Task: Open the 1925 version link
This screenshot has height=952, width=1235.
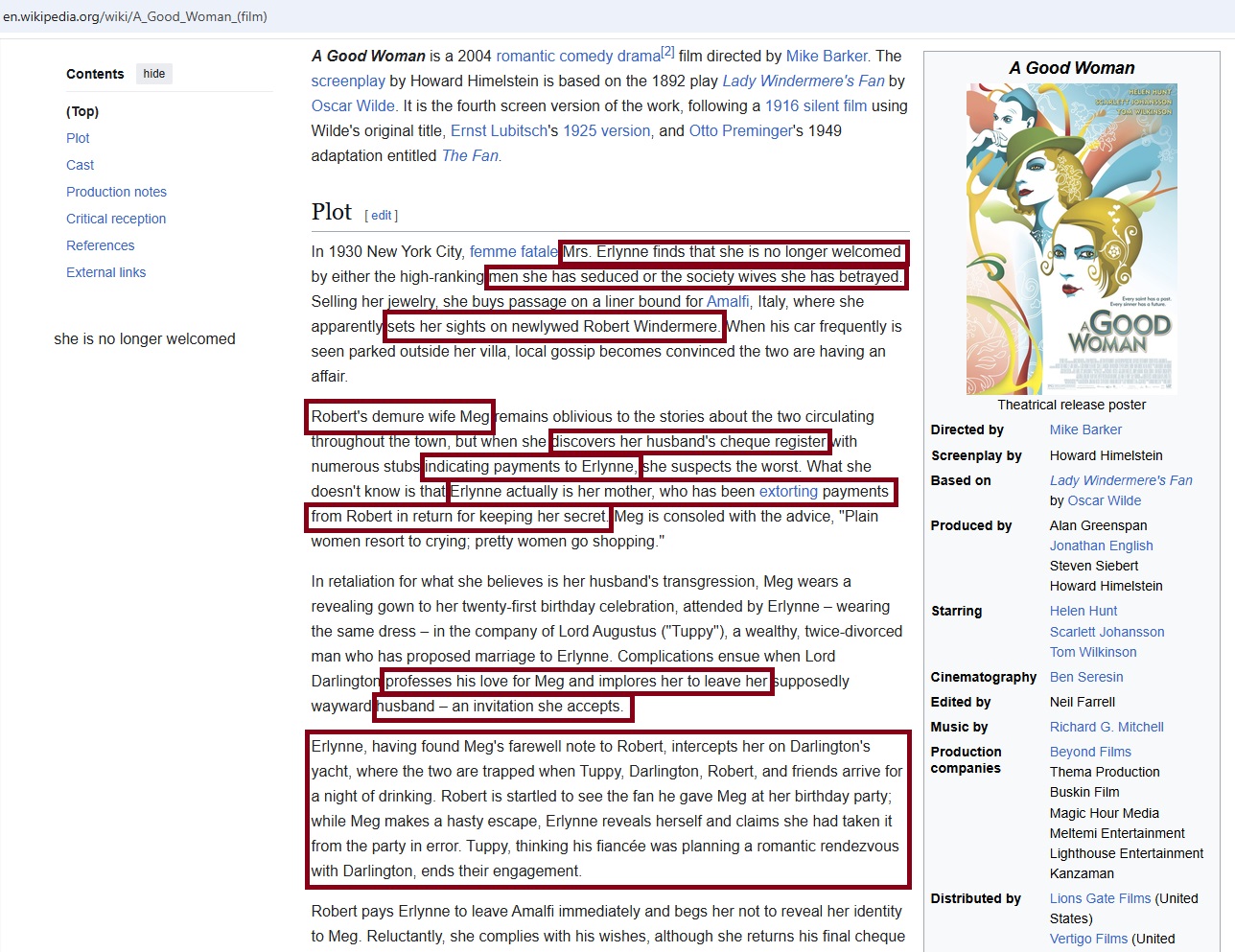Action: click(x=606, y=131)
